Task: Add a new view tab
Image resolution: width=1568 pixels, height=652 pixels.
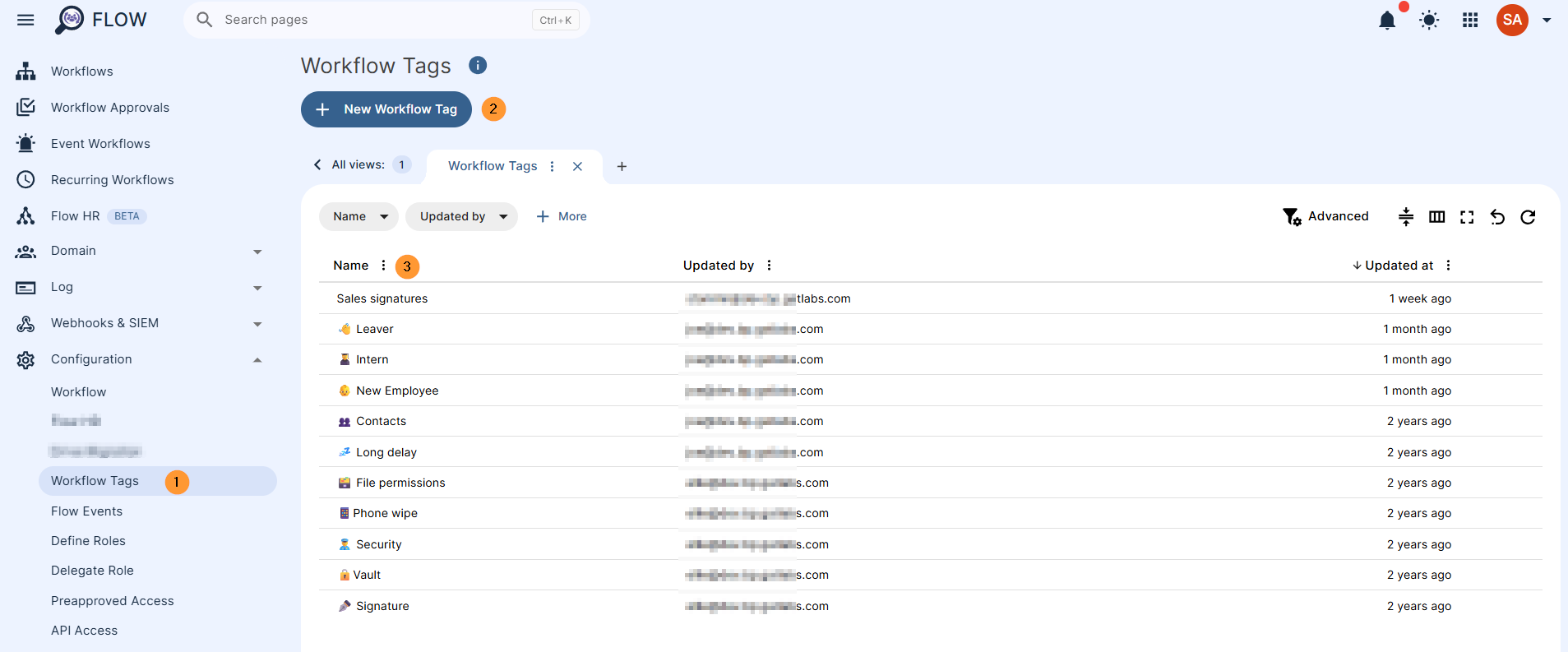Action: pos(622,166)
